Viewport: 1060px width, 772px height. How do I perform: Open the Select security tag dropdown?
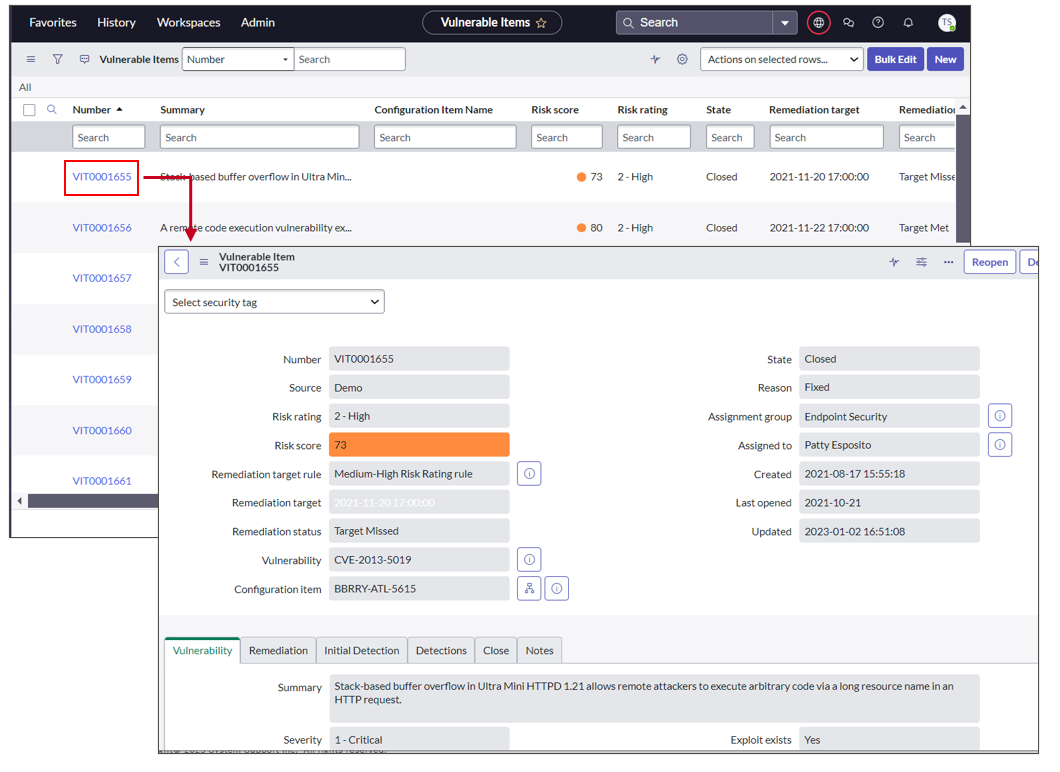pos(274,301)
